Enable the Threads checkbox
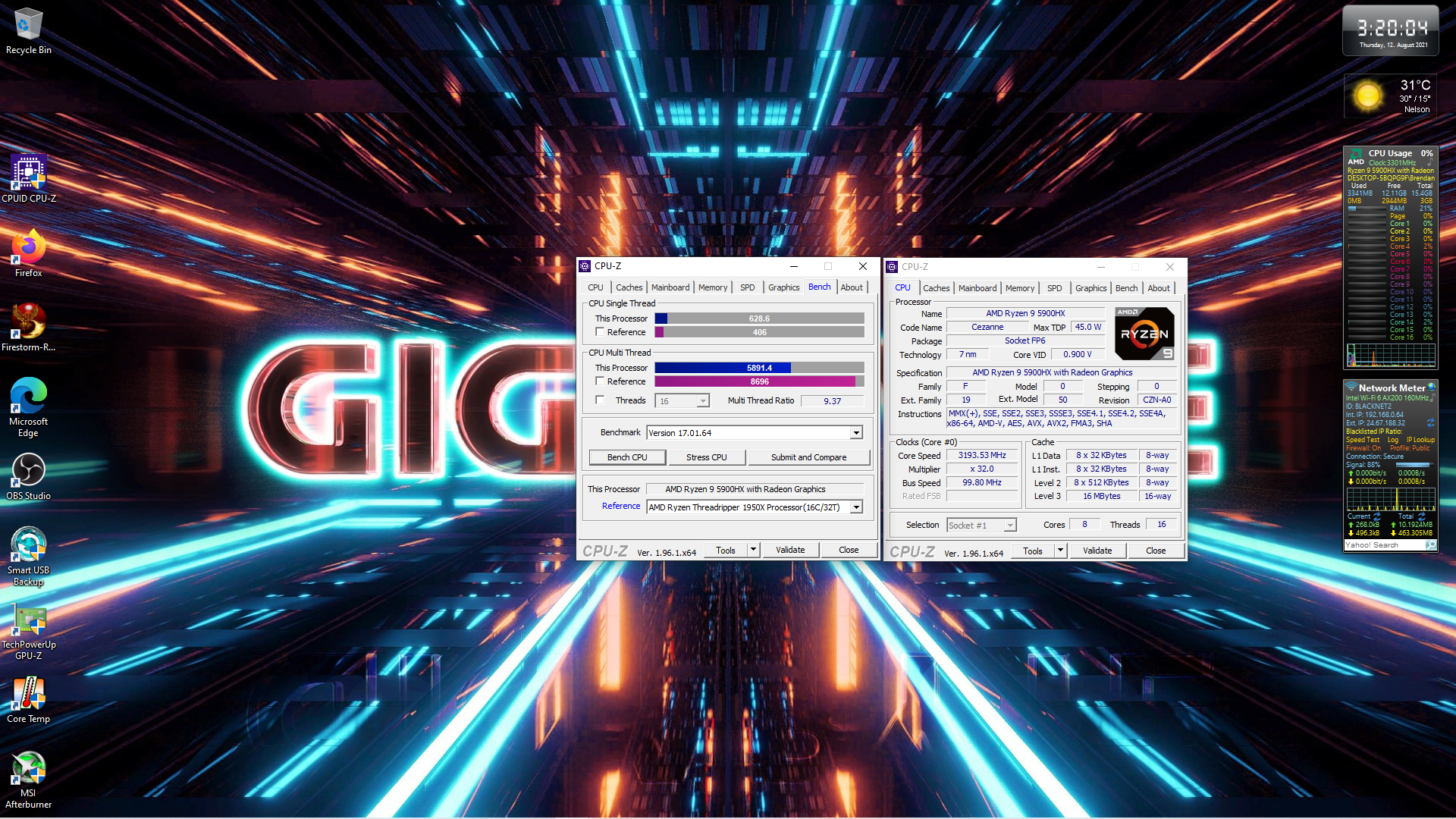 [600, 400]
